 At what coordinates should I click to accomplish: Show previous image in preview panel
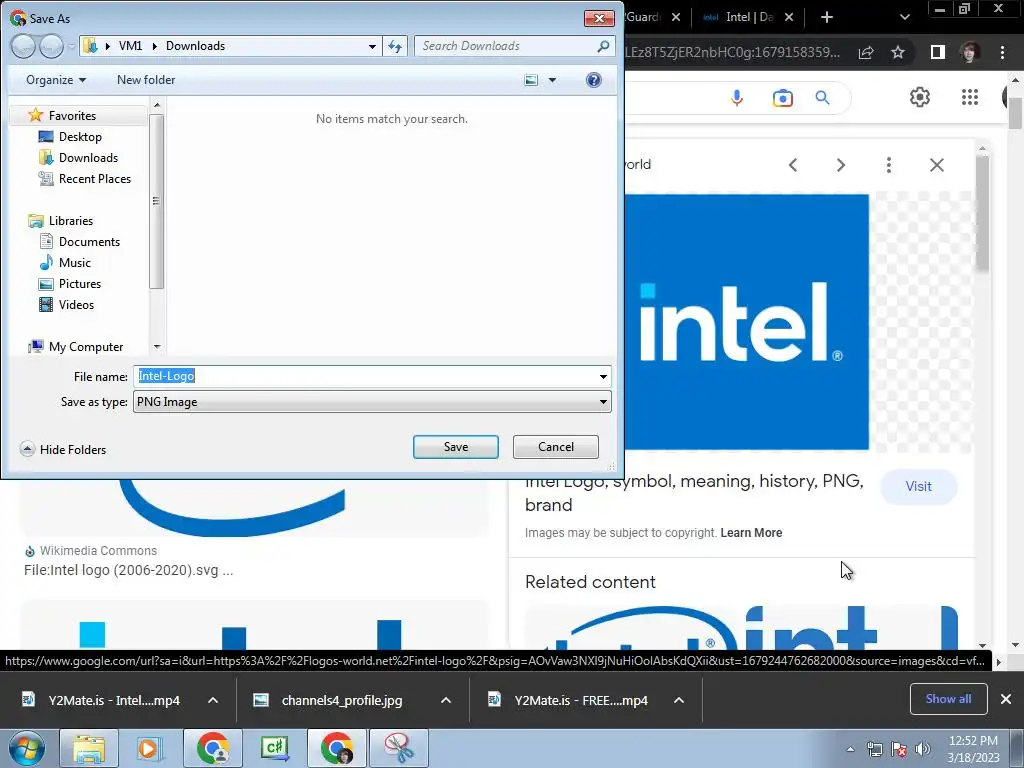[x=793, y=165]
